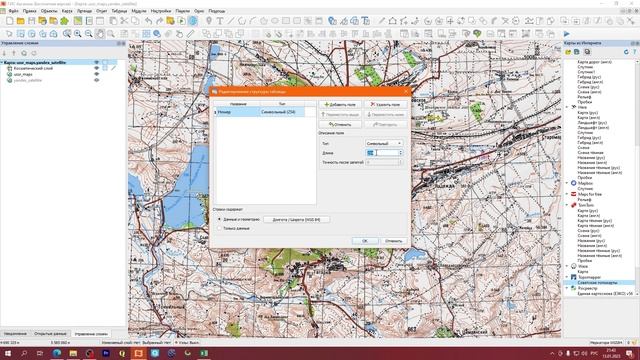Click the zoom out magnifier tool
This screenshot has width=640, height=360.
(x=89, y=34)
